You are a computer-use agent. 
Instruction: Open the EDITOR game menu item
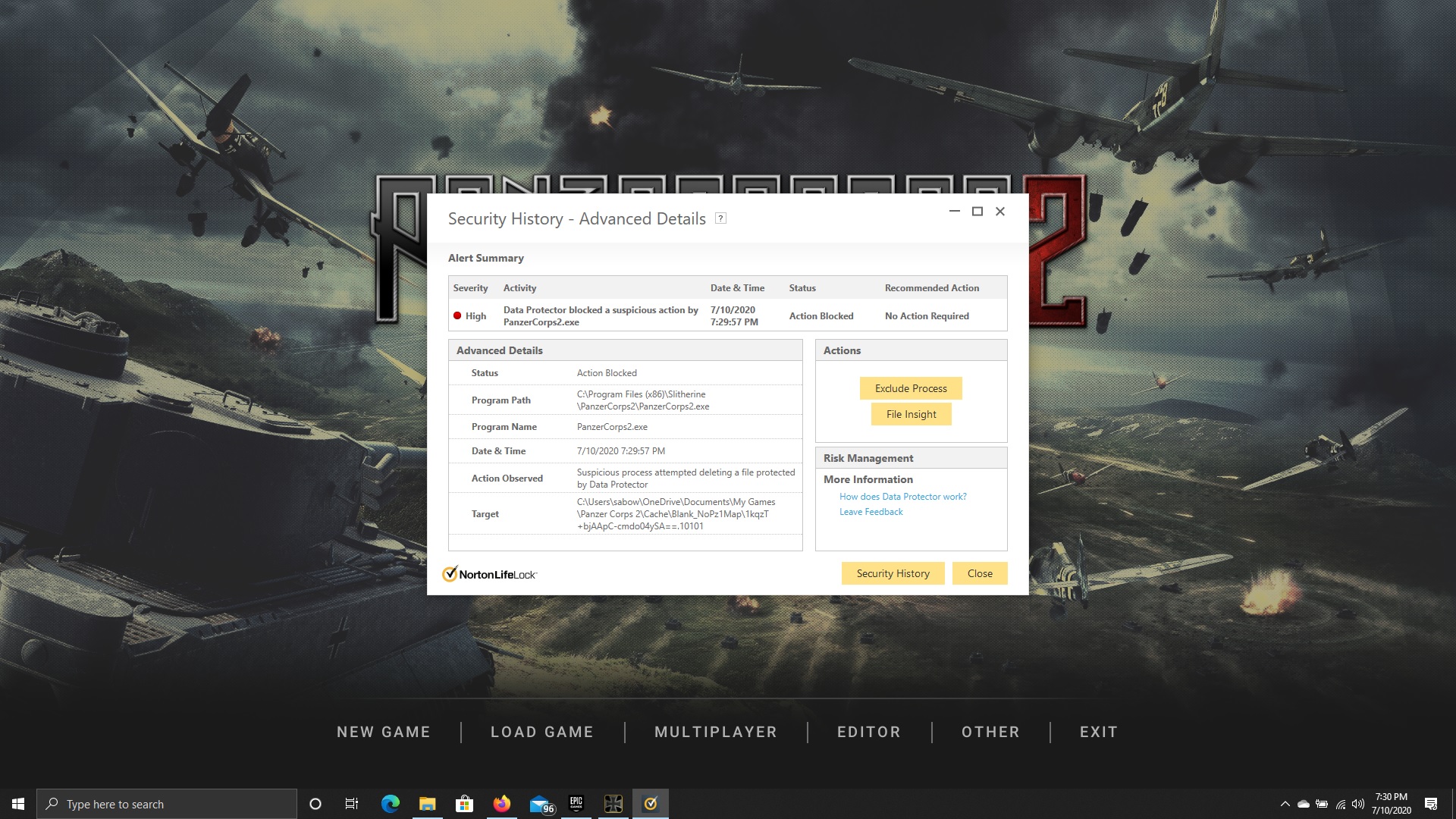(868, 732)
